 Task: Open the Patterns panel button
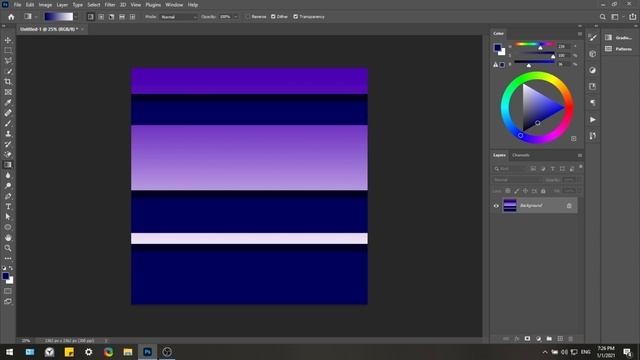pos(619,49)
